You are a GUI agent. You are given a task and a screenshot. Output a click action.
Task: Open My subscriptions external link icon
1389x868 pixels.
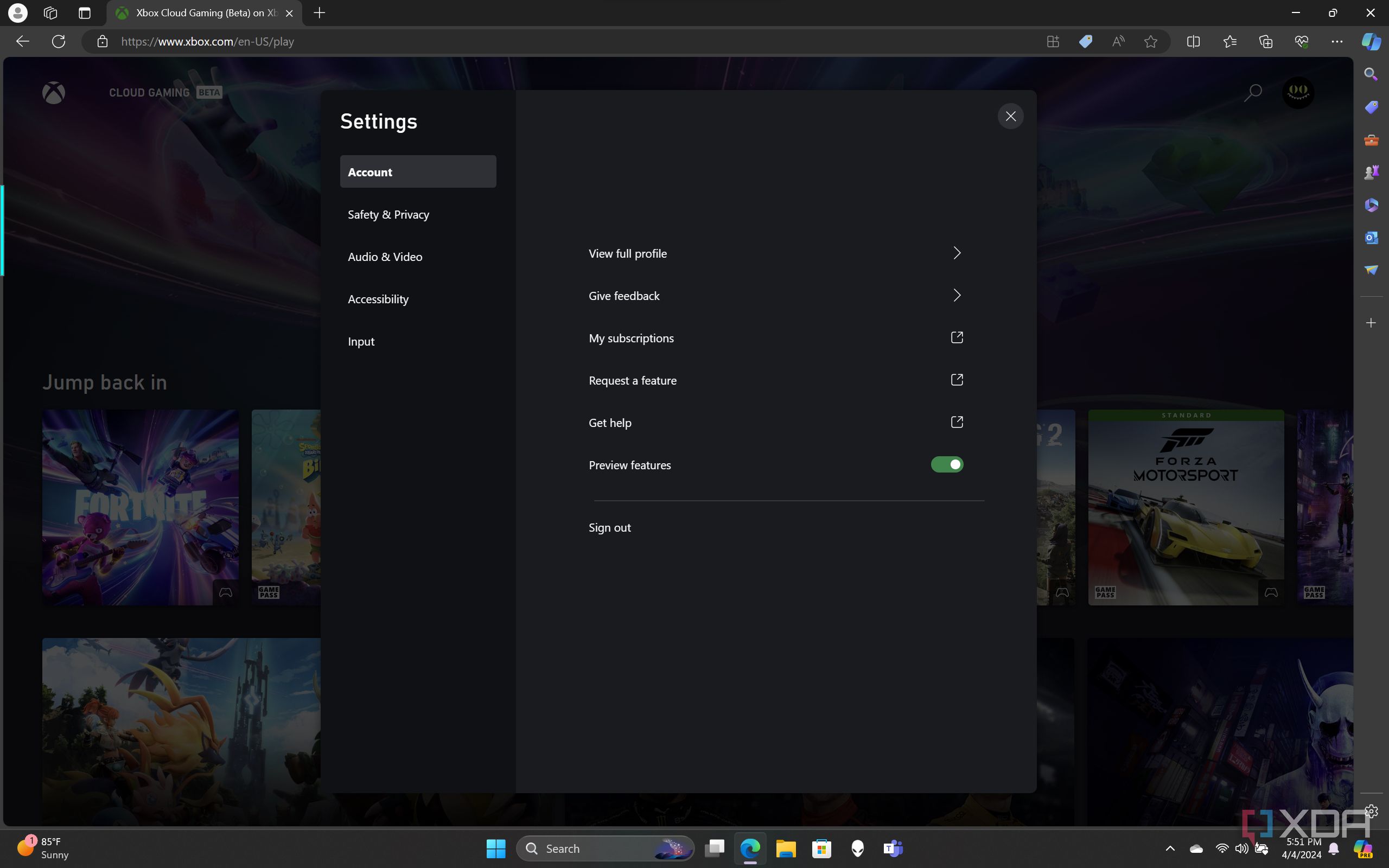(956, 337)
